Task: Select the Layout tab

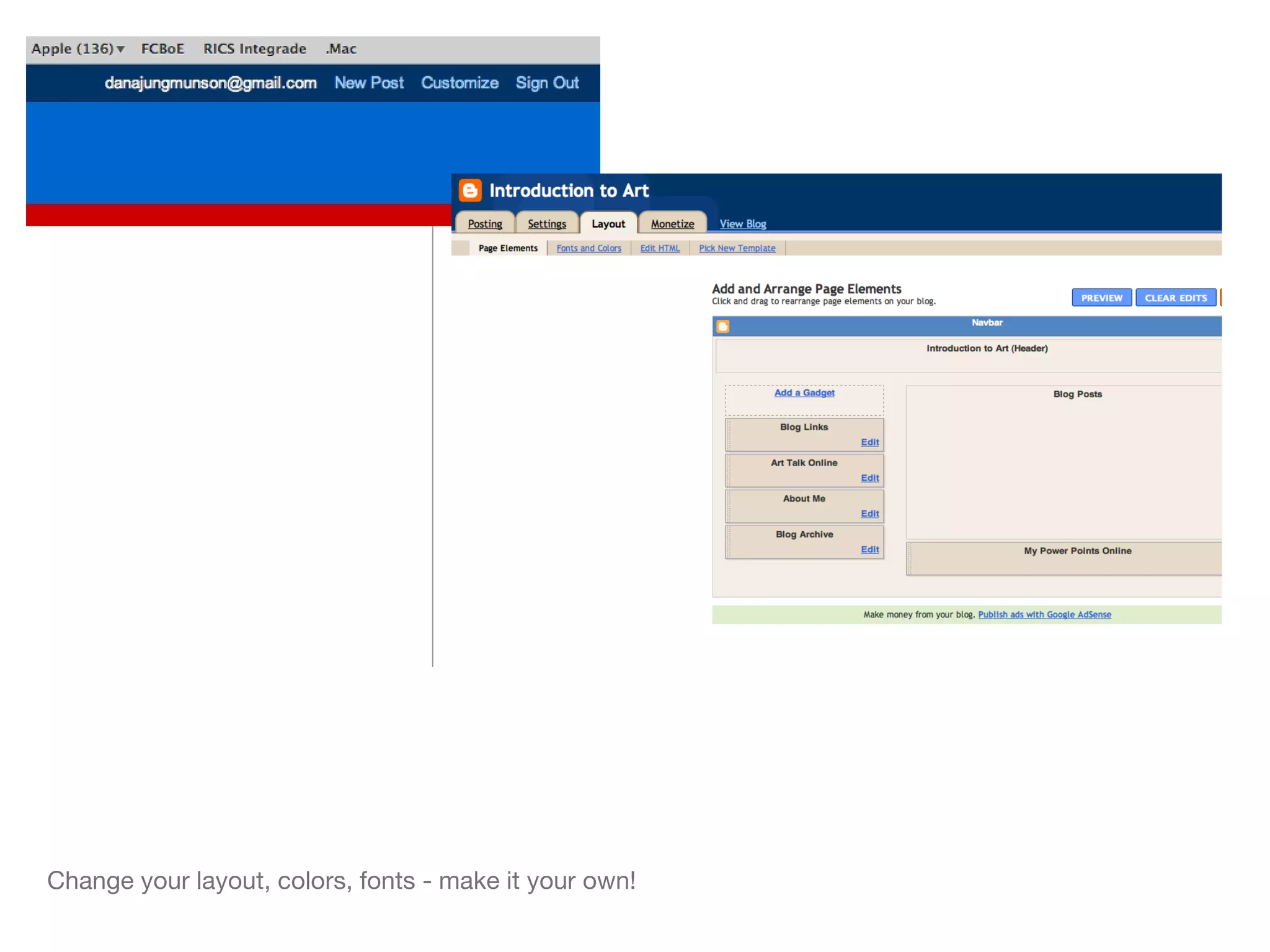Action: click(x=608, y=224)
